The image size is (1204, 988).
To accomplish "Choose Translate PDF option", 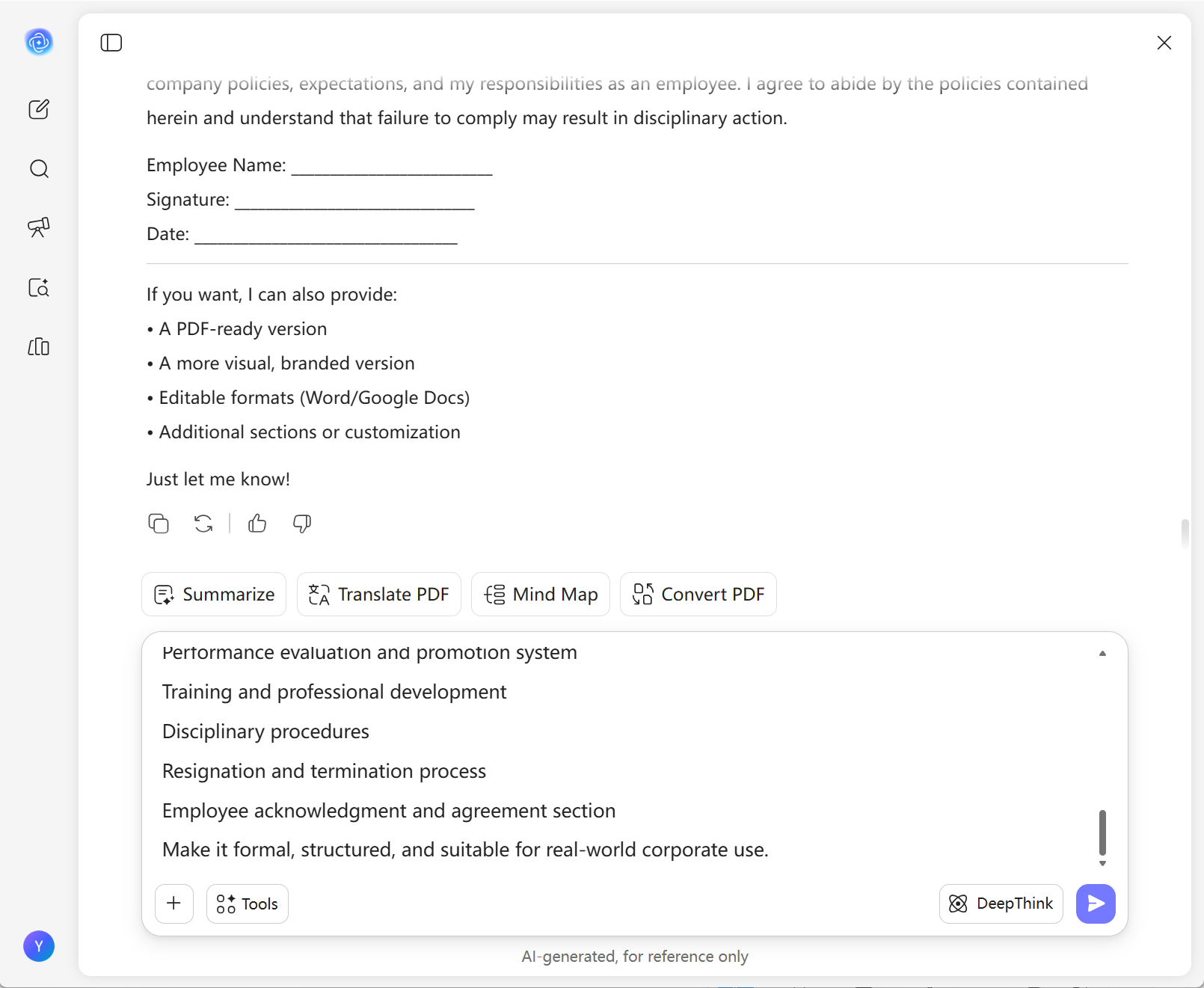I will pyautogui.click(x=379, y=595).
